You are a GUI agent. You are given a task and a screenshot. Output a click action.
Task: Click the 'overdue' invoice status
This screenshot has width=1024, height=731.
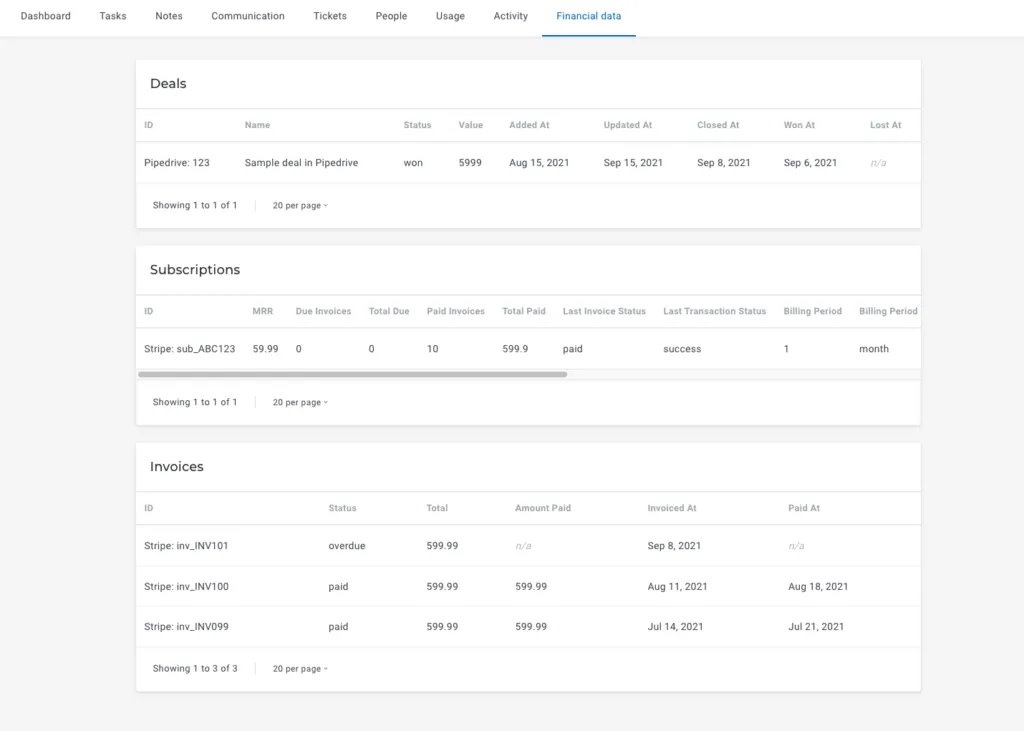[347, 545]
